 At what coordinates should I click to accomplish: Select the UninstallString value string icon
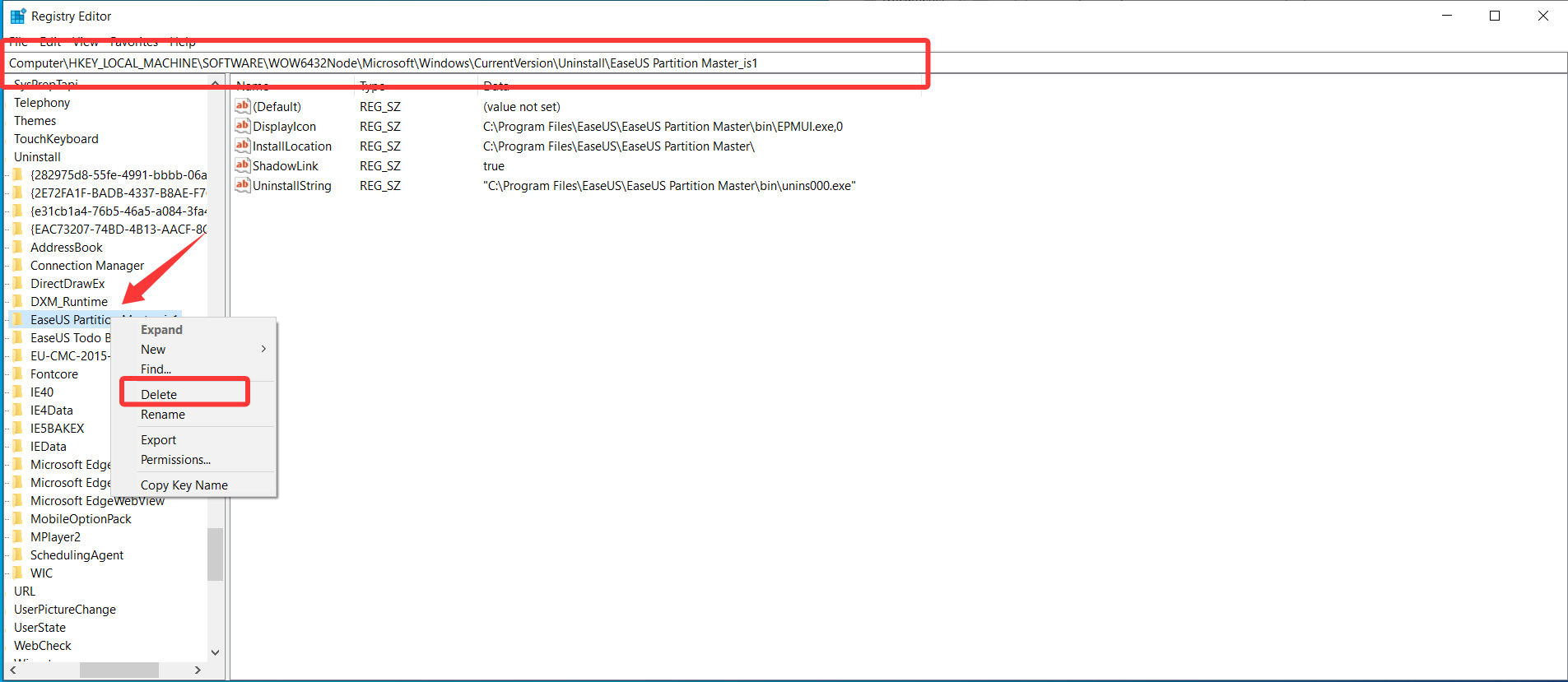click(242, 185)
